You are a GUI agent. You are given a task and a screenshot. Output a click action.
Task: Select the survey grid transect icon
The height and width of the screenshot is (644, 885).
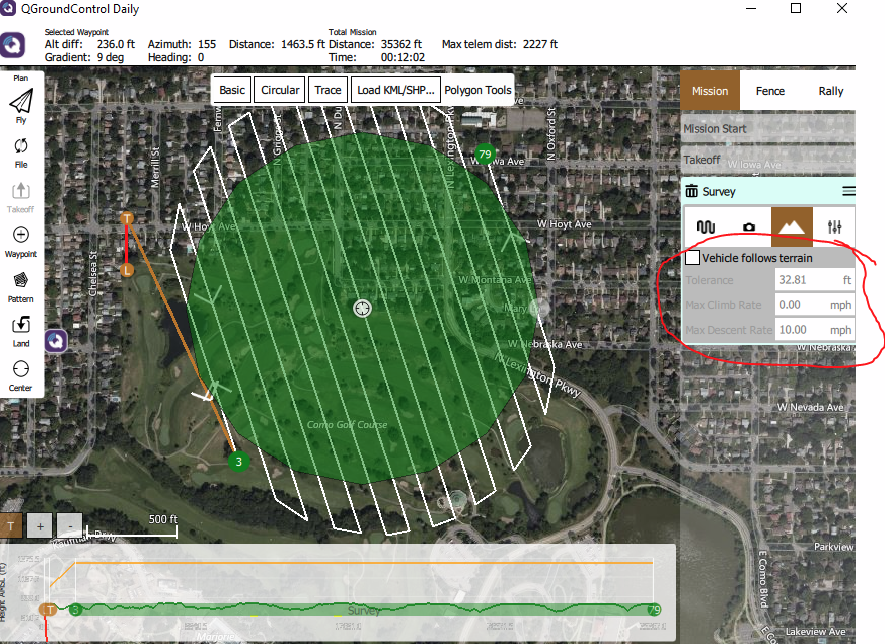tap(706, 227)
